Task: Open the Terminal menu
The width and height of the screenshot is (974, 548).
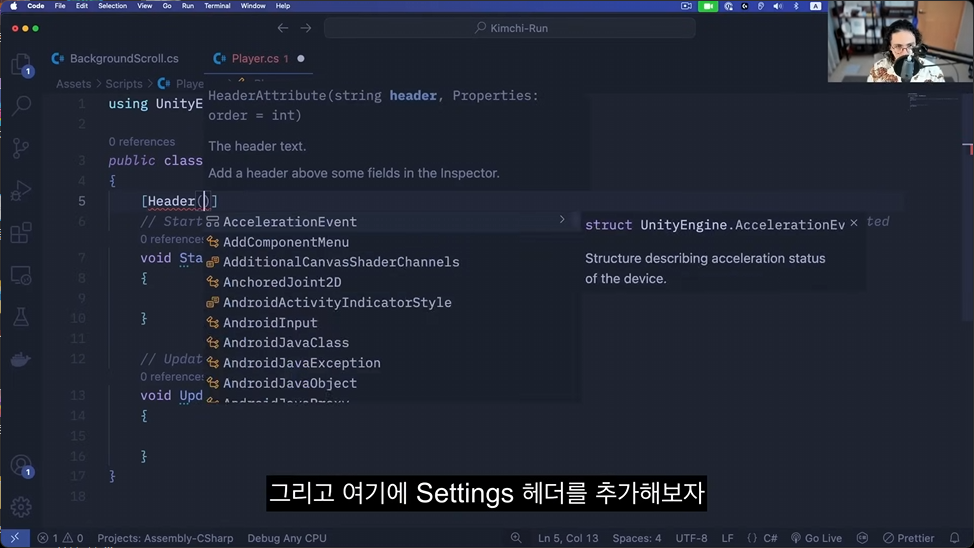Action: pyautogui.click(x=217, y=6)
